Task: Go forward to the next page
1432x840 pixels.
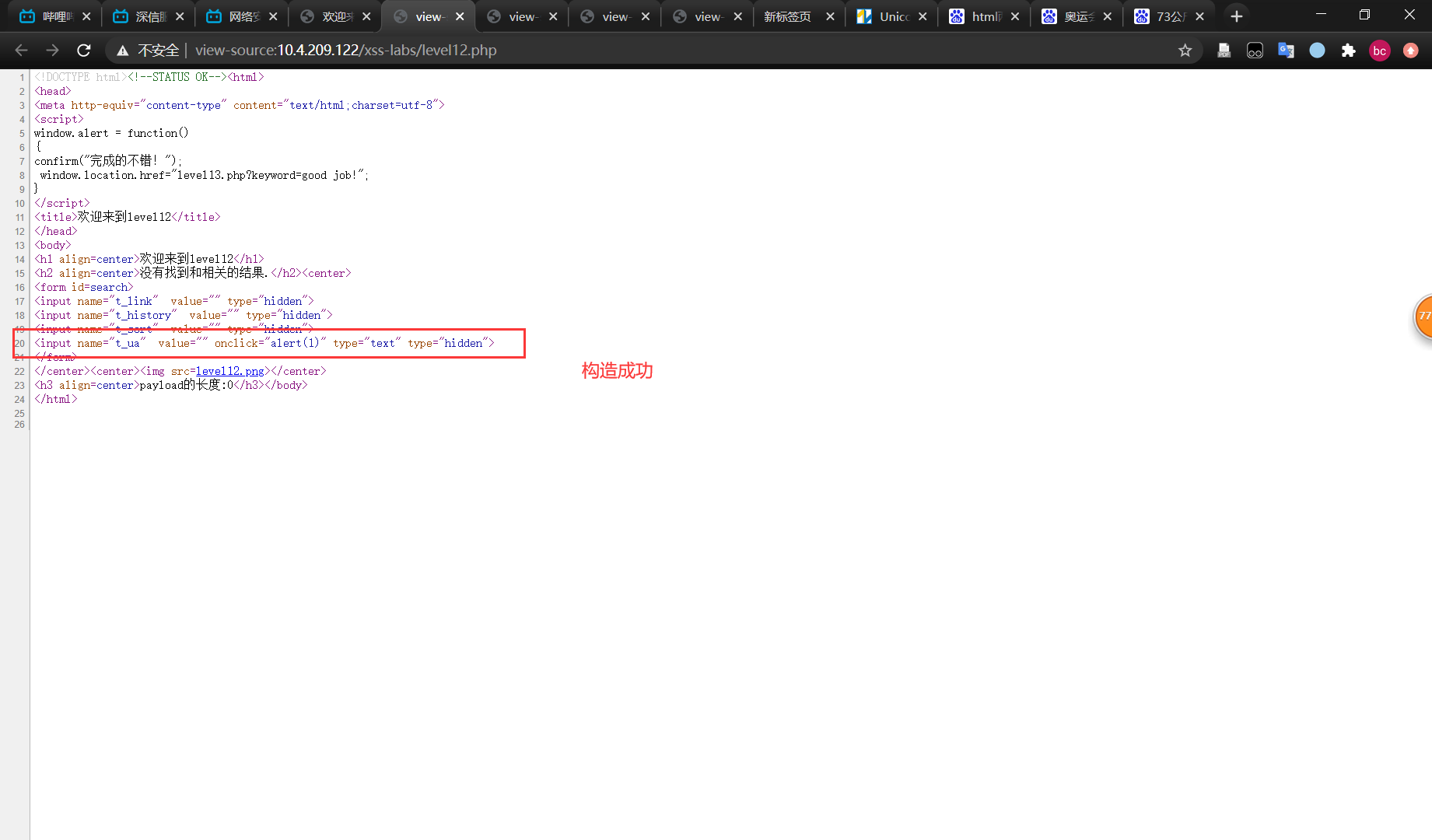Action: coord(52,51)
